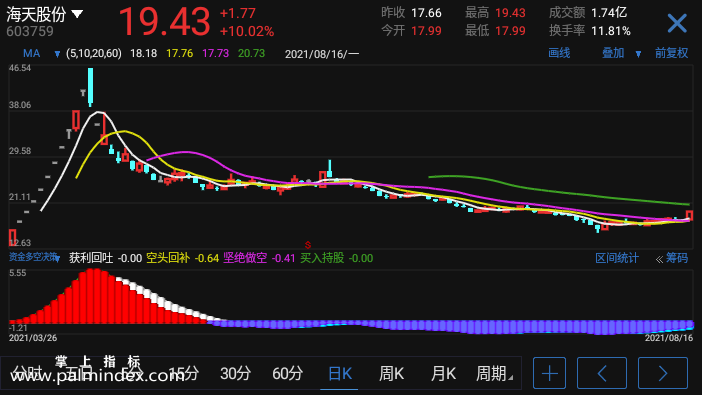Click the MA parameters (5,10,20,60) text
Viewport: 702px width, 395px height.
pyautogui.click(x=94, y=54)
